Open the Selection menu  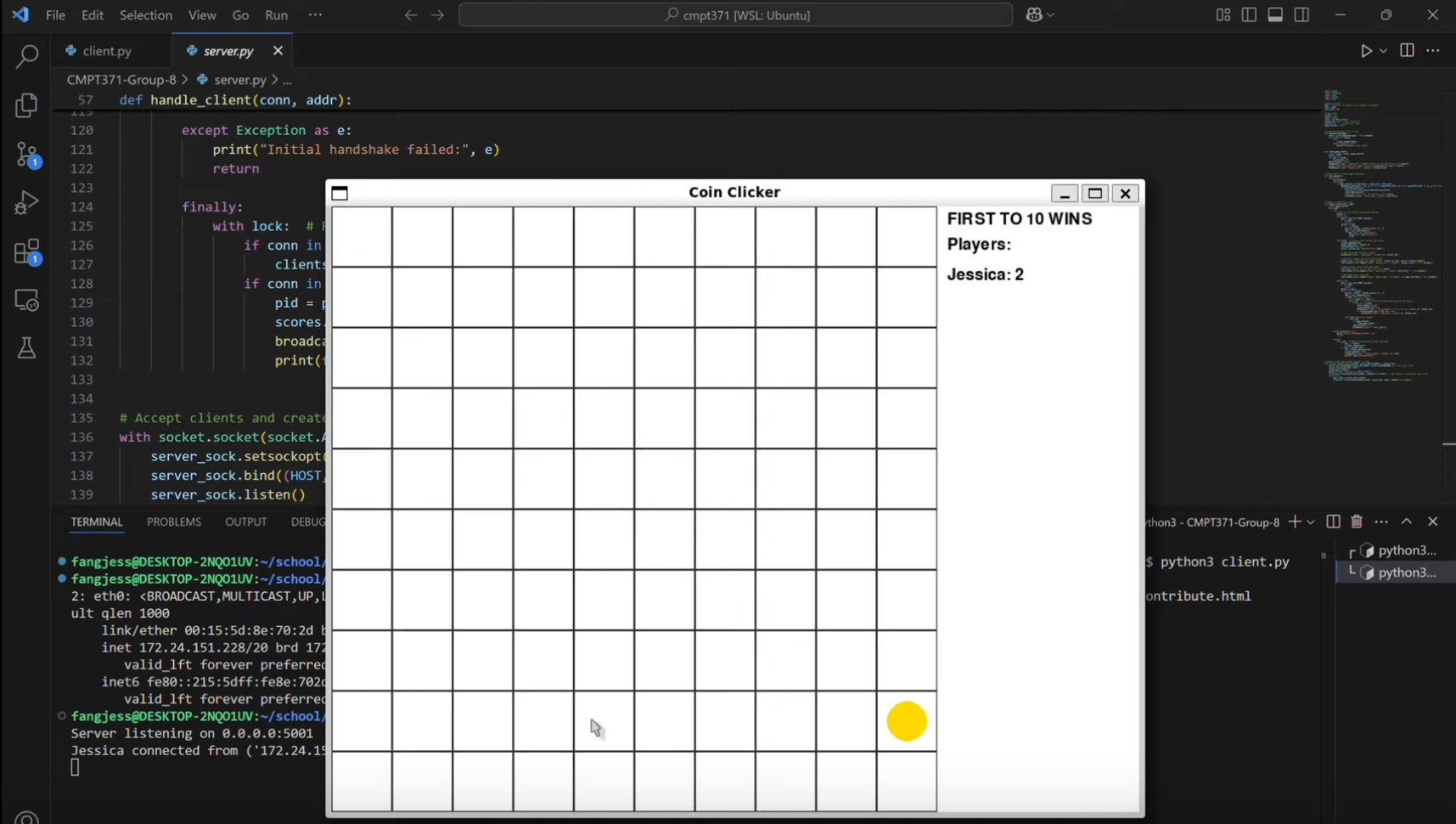145,14
